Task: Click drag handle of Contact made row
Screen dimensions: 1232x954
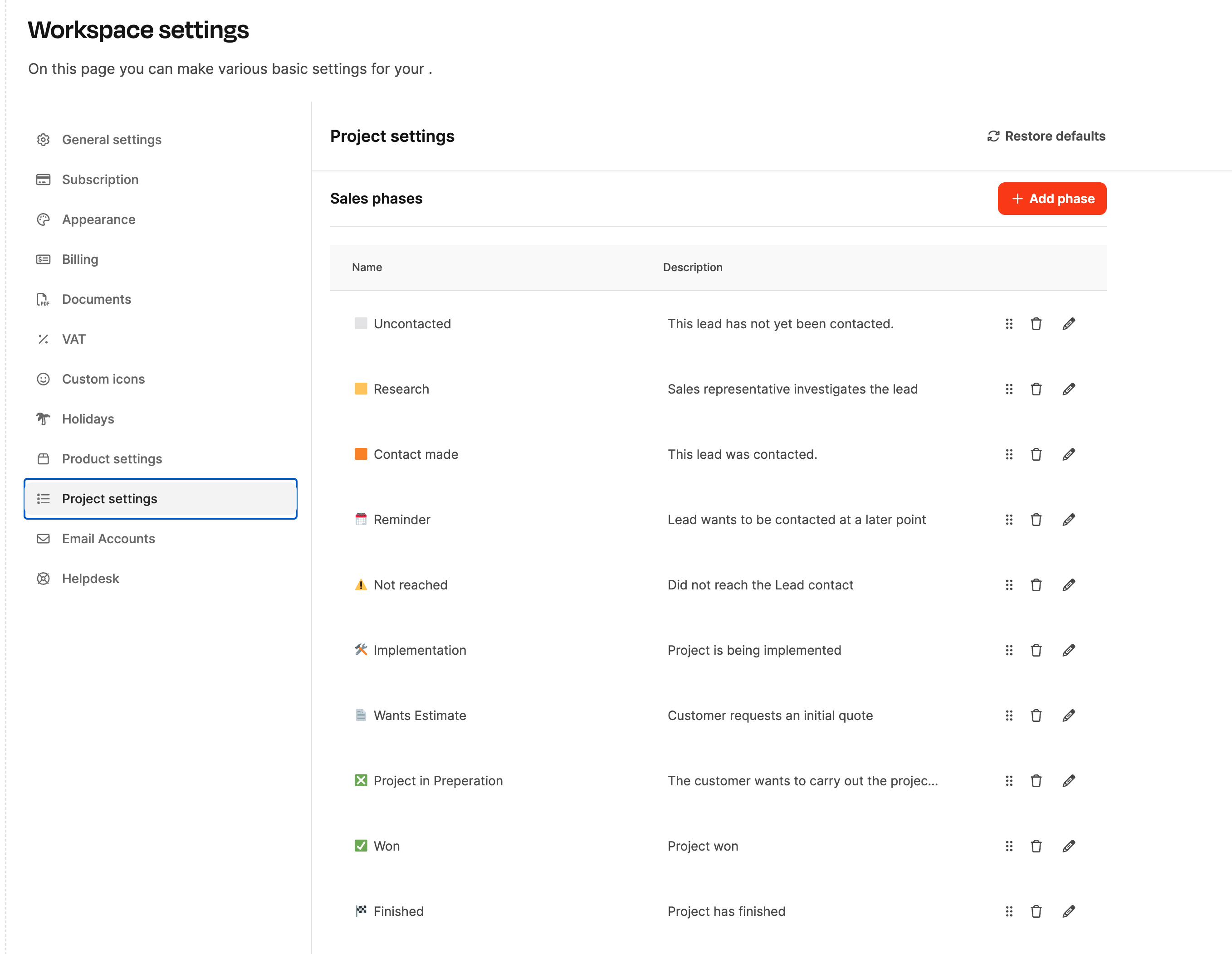Action: click(1009, 454)
